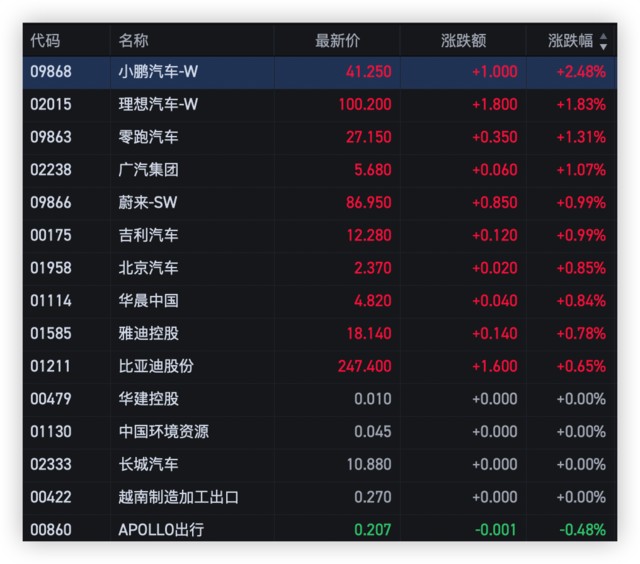Select 比亚迪股份 latest price 247.400
The image size is (640, 564).
pos(364,366)
